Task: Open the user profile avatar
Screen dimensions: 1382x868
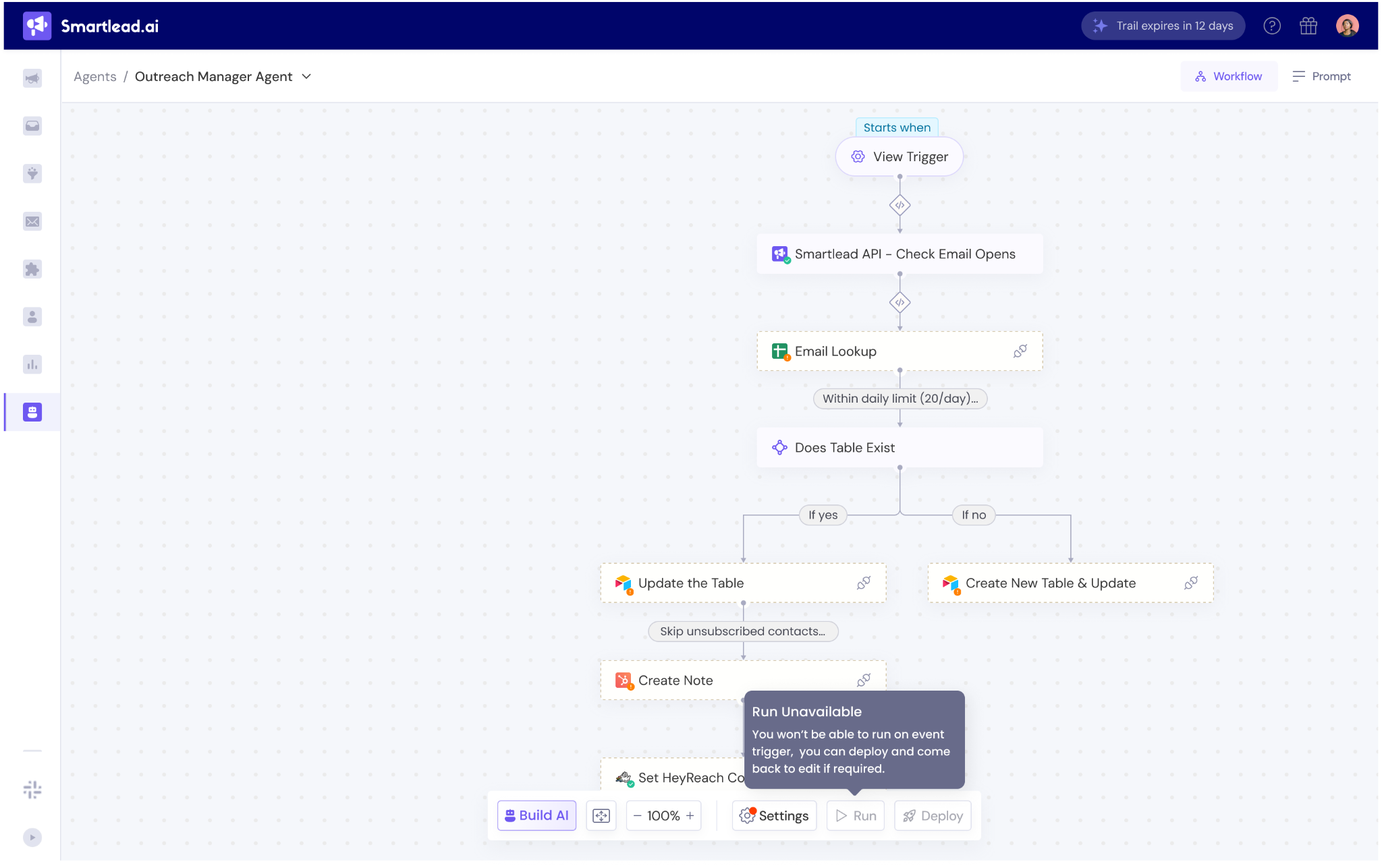Action: 1347,26
